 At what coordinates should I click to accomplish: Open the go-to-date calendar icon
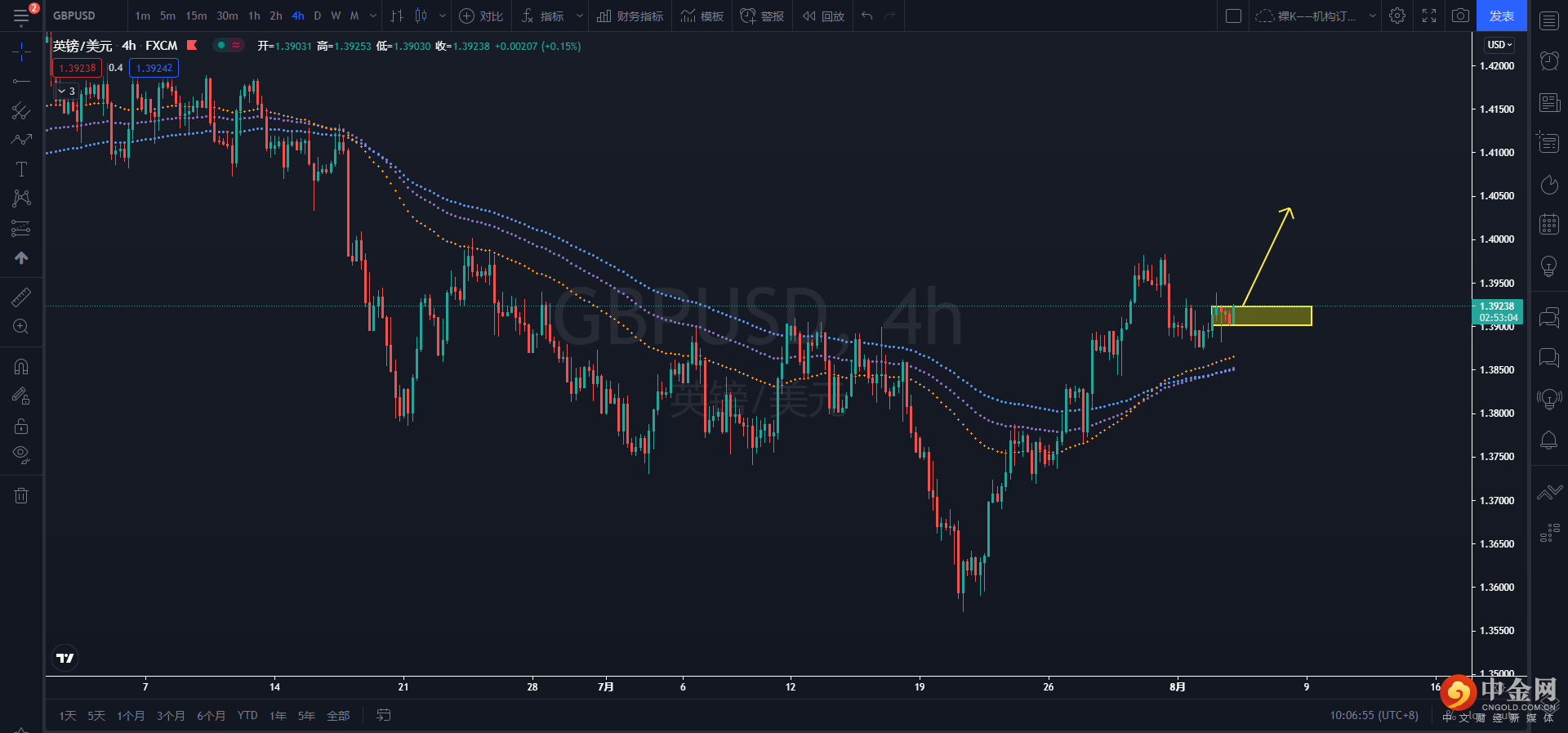pyautogui.click(x=384, y=716)
